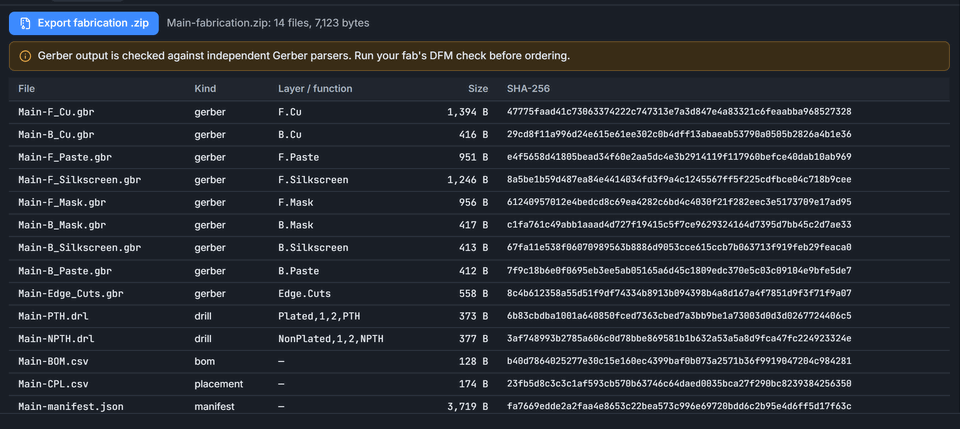The width and height of the screenshot is (960, 429).
Task: Click the info icon in the Gerber warning banner
Action: click(25, 56)
